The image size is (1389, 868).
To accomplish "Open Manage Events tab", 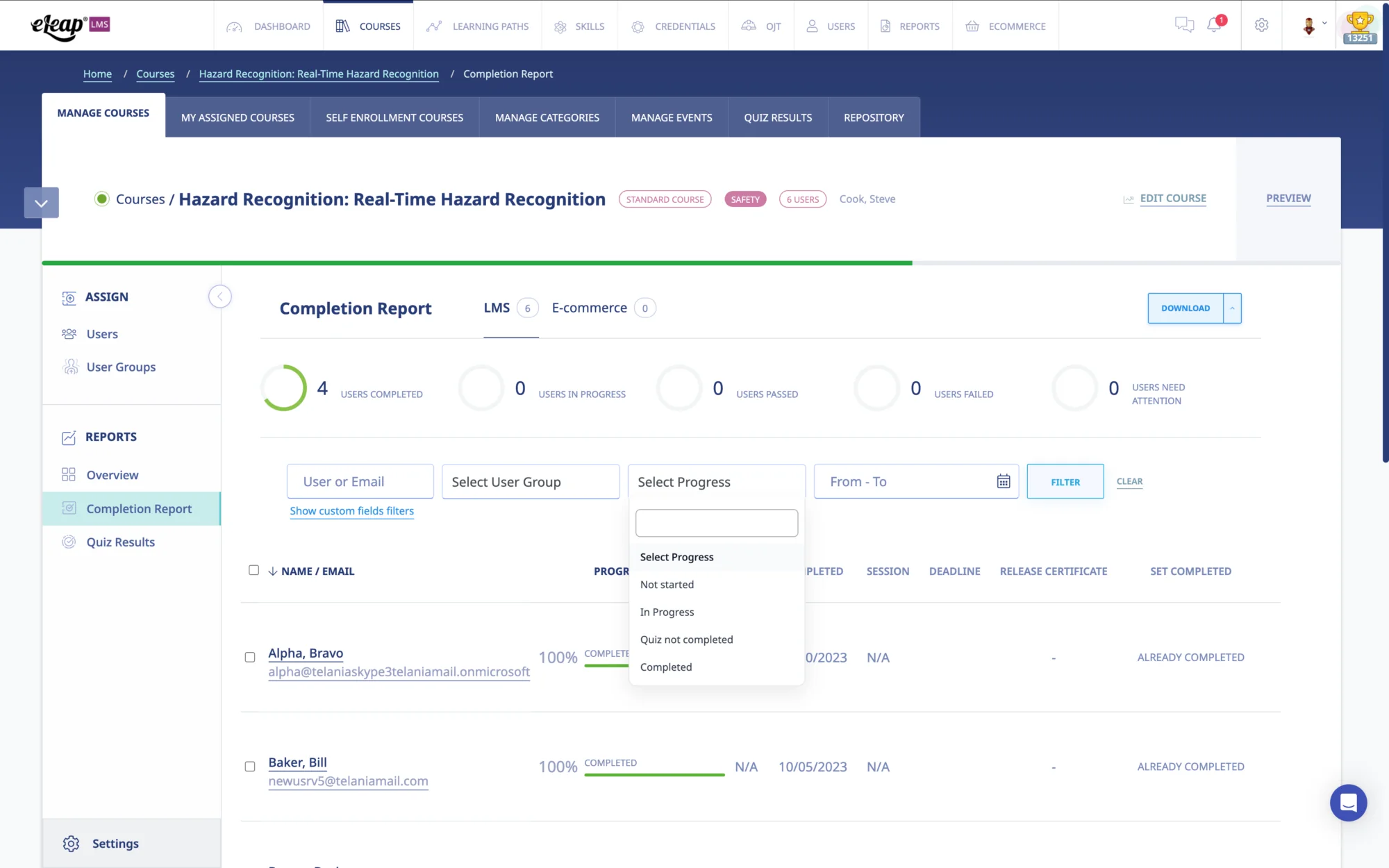I will (x=672, y=117).
